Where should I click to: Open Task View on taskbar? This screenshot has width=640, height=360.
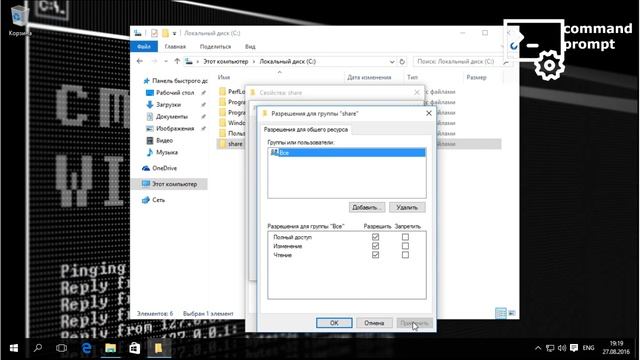point(61,348)
